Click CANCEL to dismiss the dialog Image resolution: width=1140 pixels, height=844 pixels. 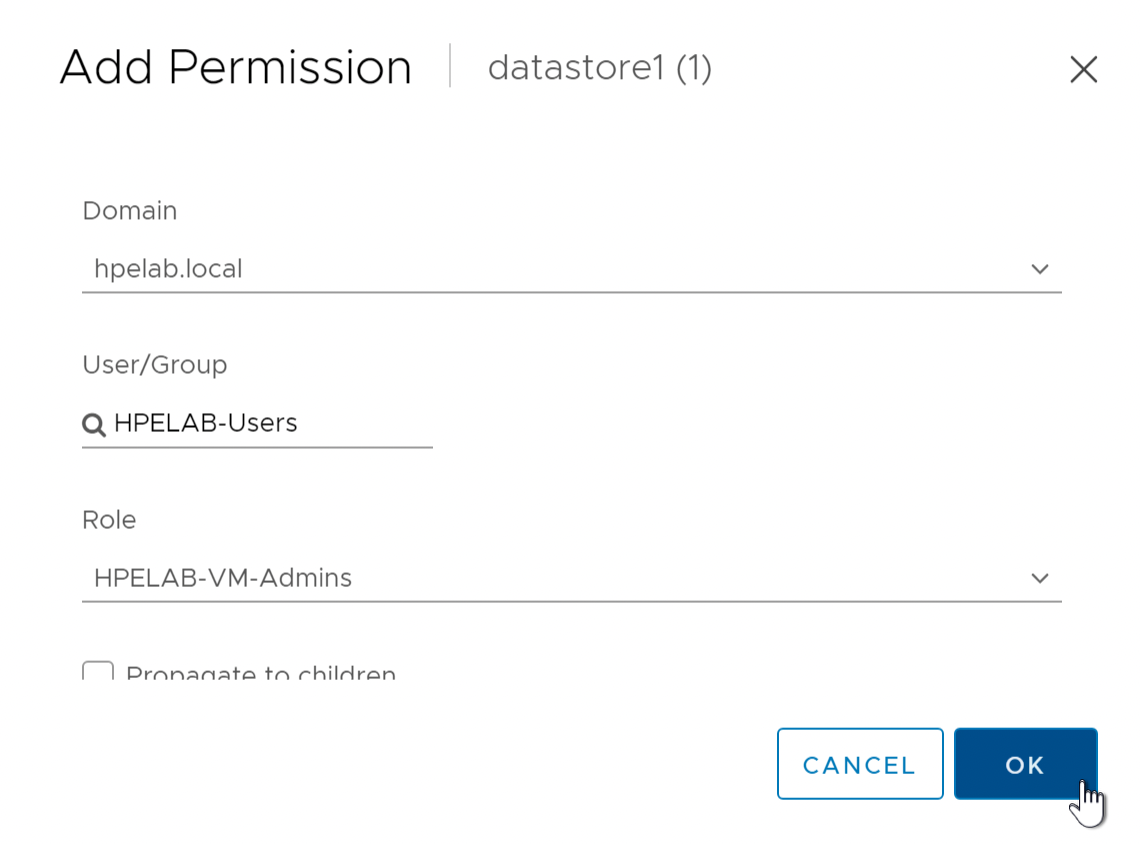[x=860, y=764]
